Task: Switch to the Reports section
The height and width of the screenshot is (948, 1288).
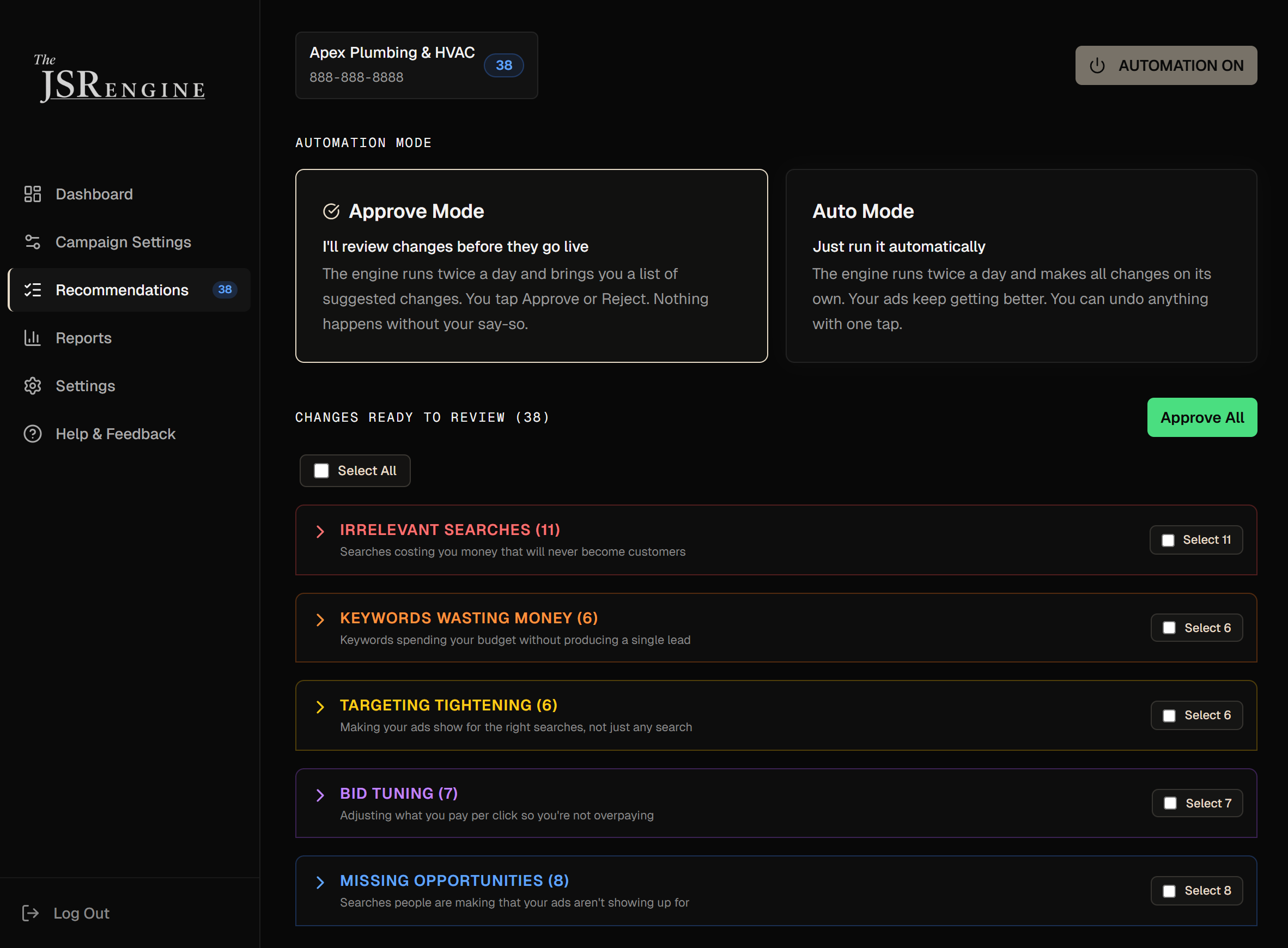Action: click(84, 338)
